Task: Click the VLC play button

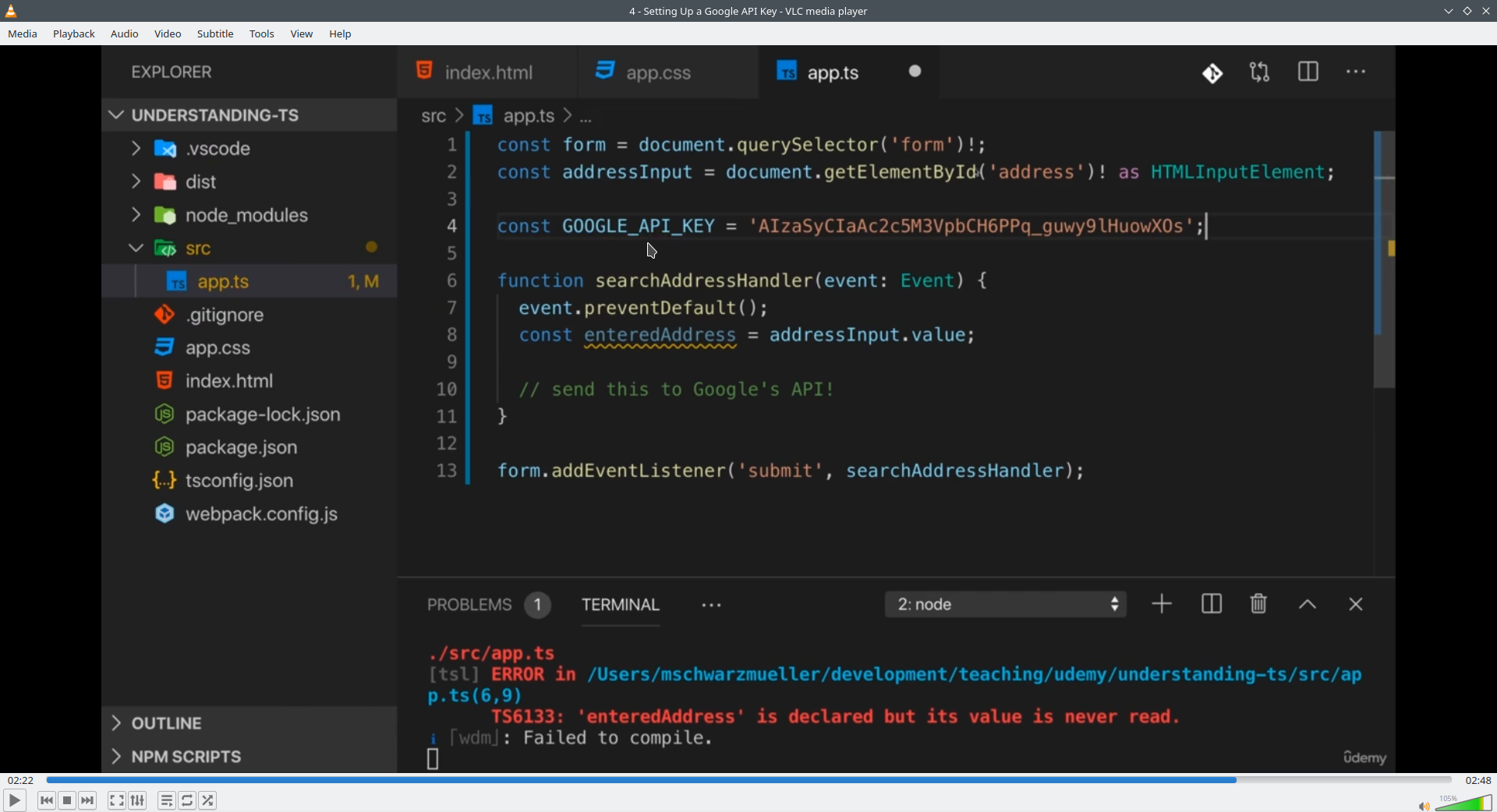Action: tap(14, 800)
